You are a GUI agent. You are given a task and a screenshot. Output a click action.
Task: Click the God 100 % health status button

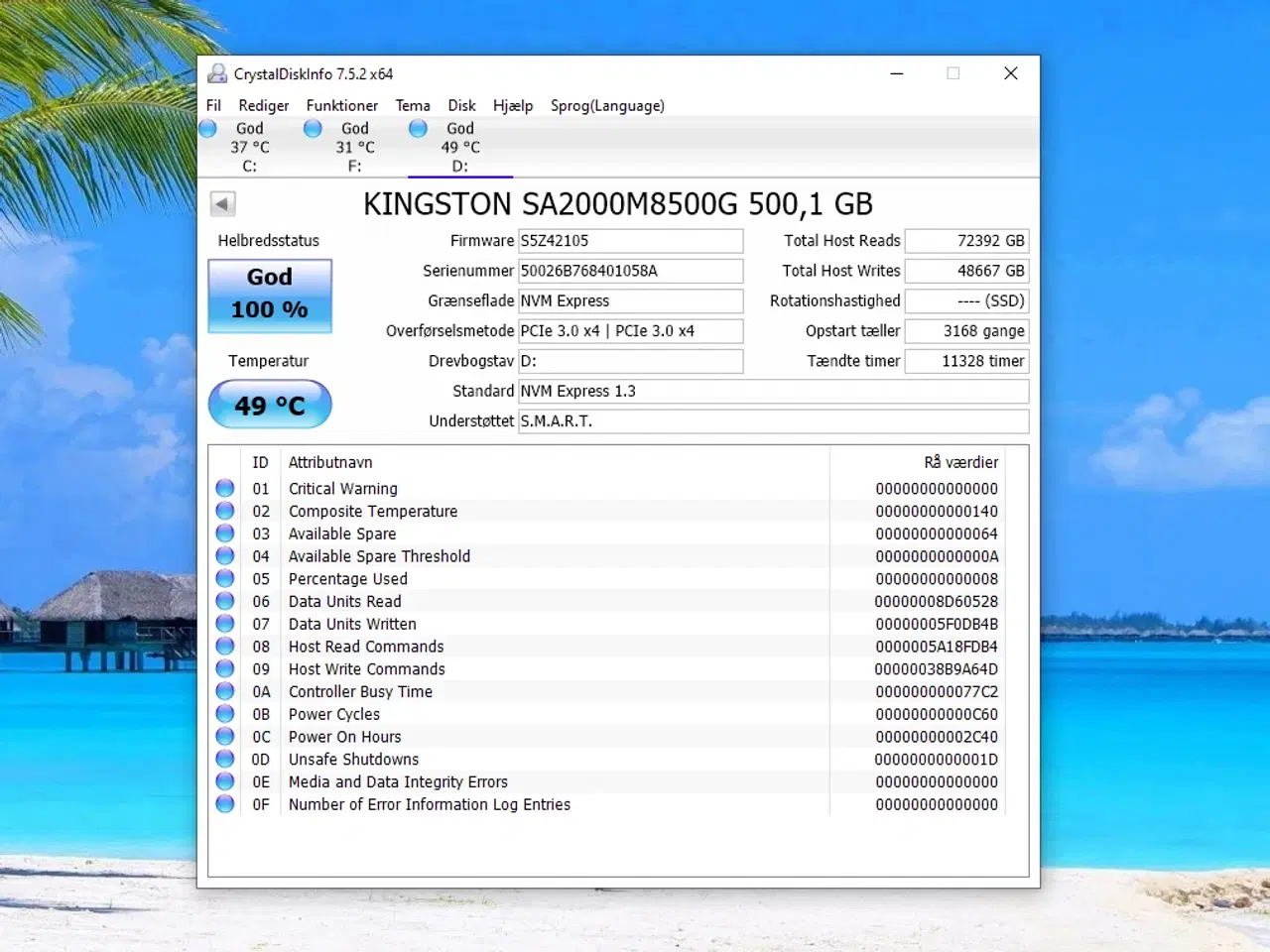pos(270,296)
